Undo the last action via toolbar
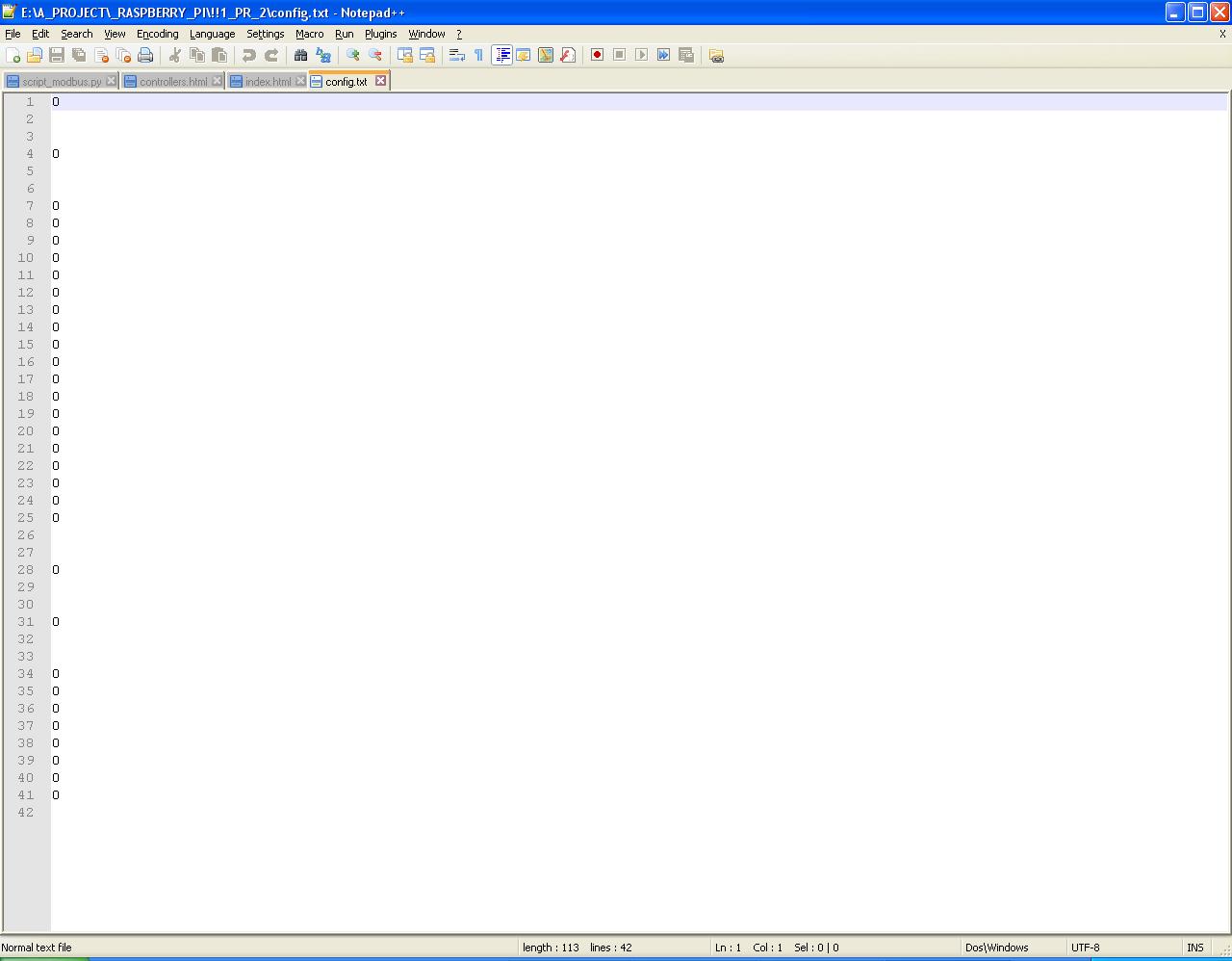 tap(249, 55)
